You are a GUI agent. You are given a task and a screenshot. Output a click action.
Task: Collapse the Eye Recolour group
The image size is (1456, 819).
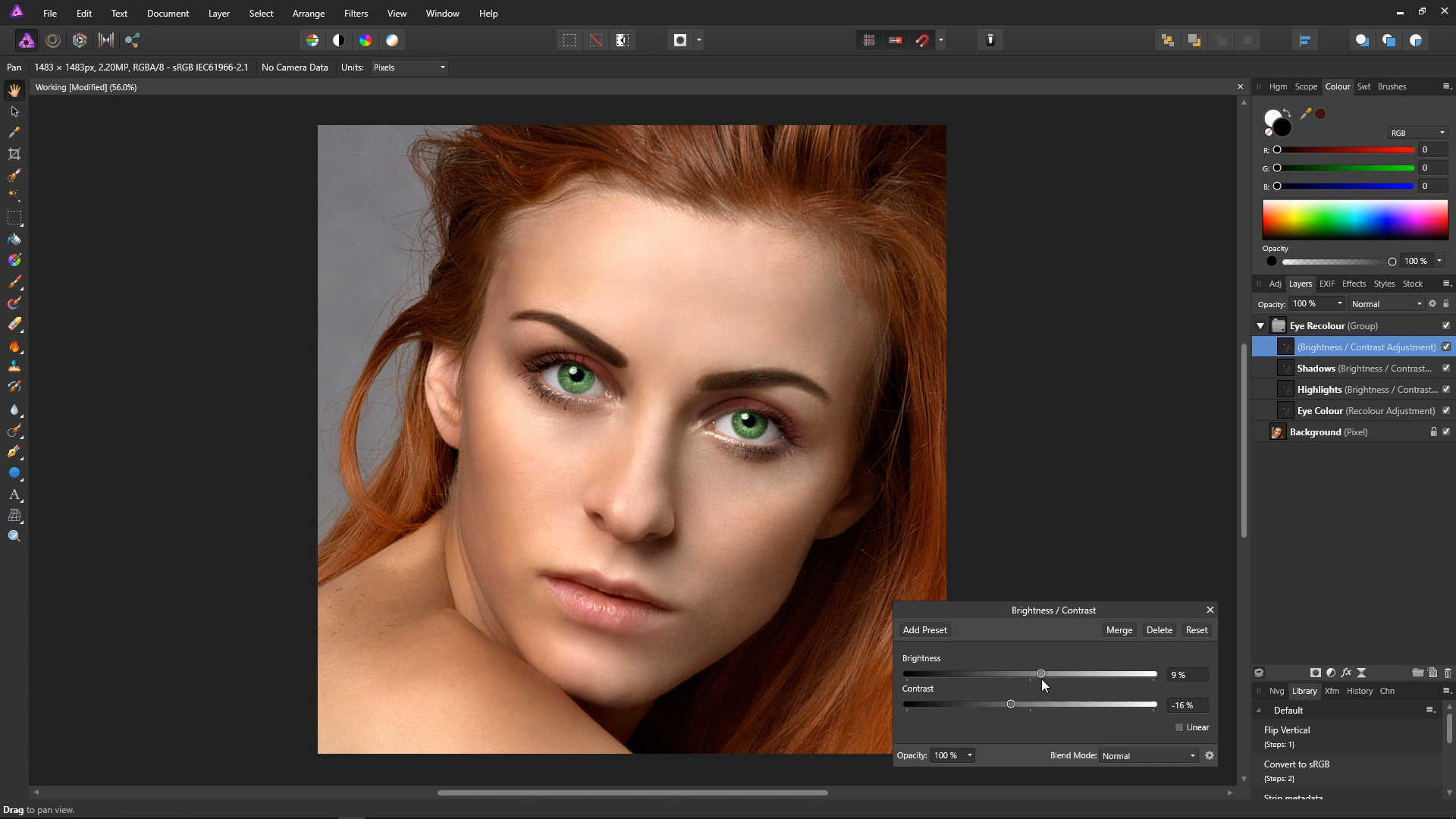click(x=1260, y=326)
